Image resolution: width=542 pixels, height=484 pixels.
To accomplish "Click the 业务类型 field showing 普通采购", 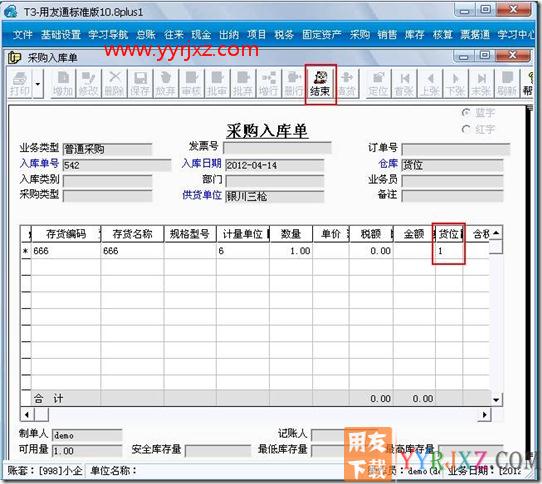I will [x=108, y=149].
